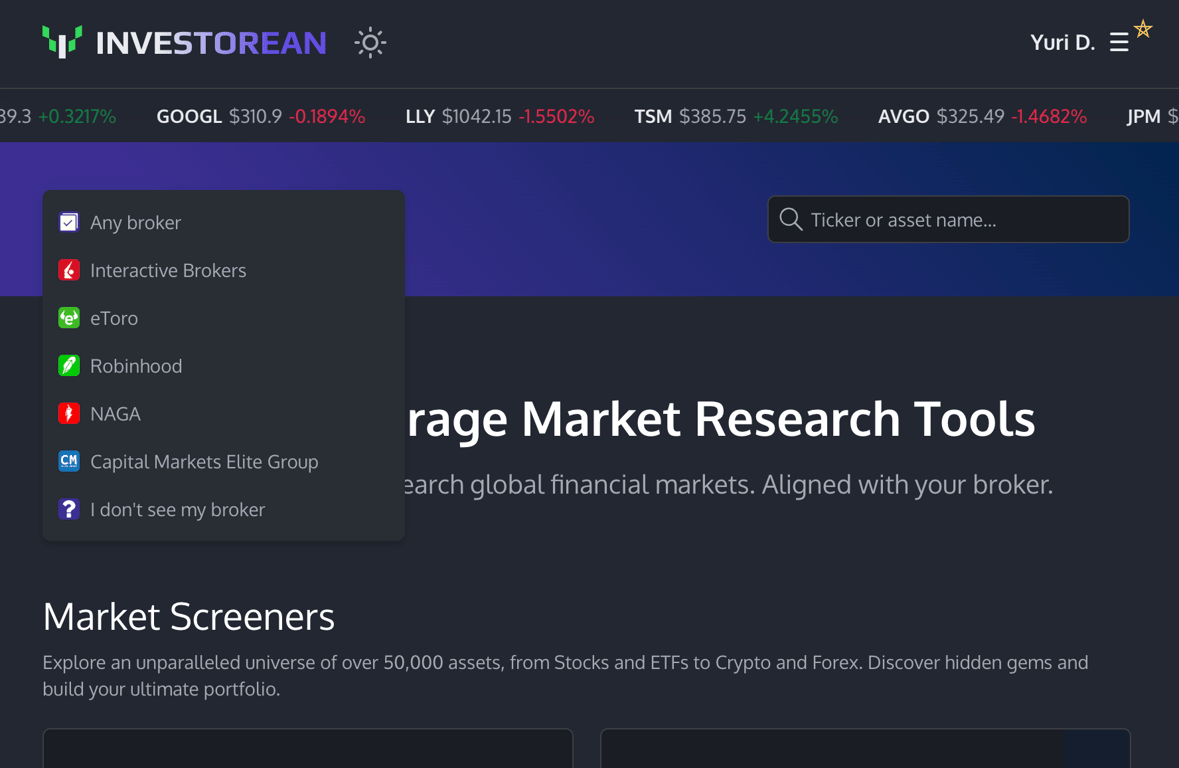The width and height of the screenshot is (1179, 768).
Task: Click the Market Research Tools headline
Action: 720,419
